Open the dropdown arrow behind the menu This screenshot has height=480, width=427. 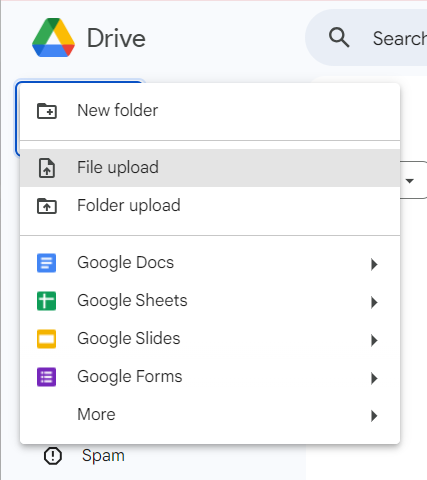[x=410, y=181]
